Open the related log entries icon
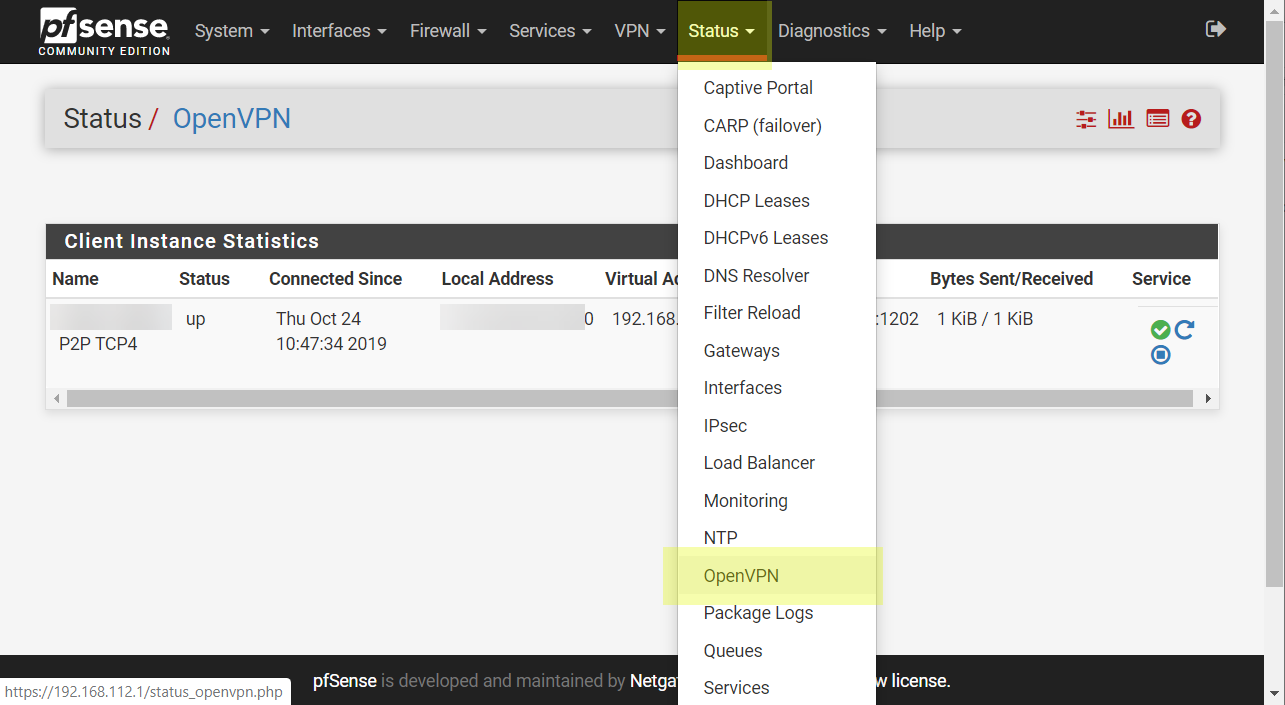 pos(1157,119)
